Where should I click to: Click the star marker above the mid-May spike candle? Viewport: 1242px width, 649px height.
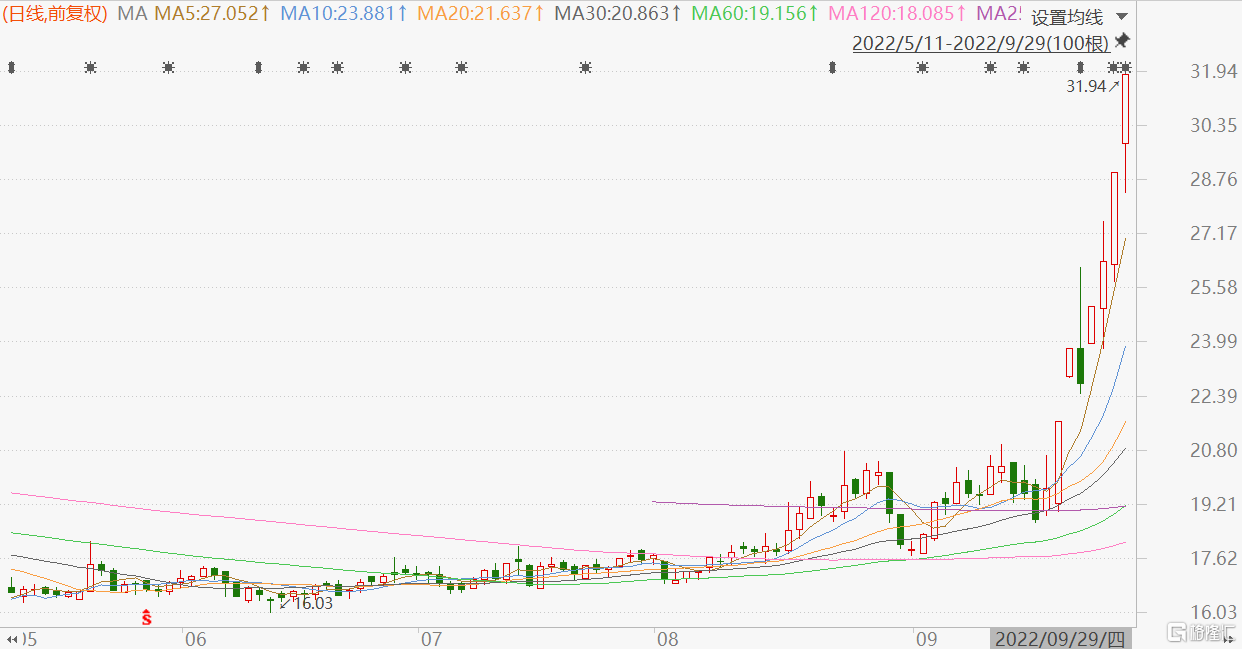[90, 68]
